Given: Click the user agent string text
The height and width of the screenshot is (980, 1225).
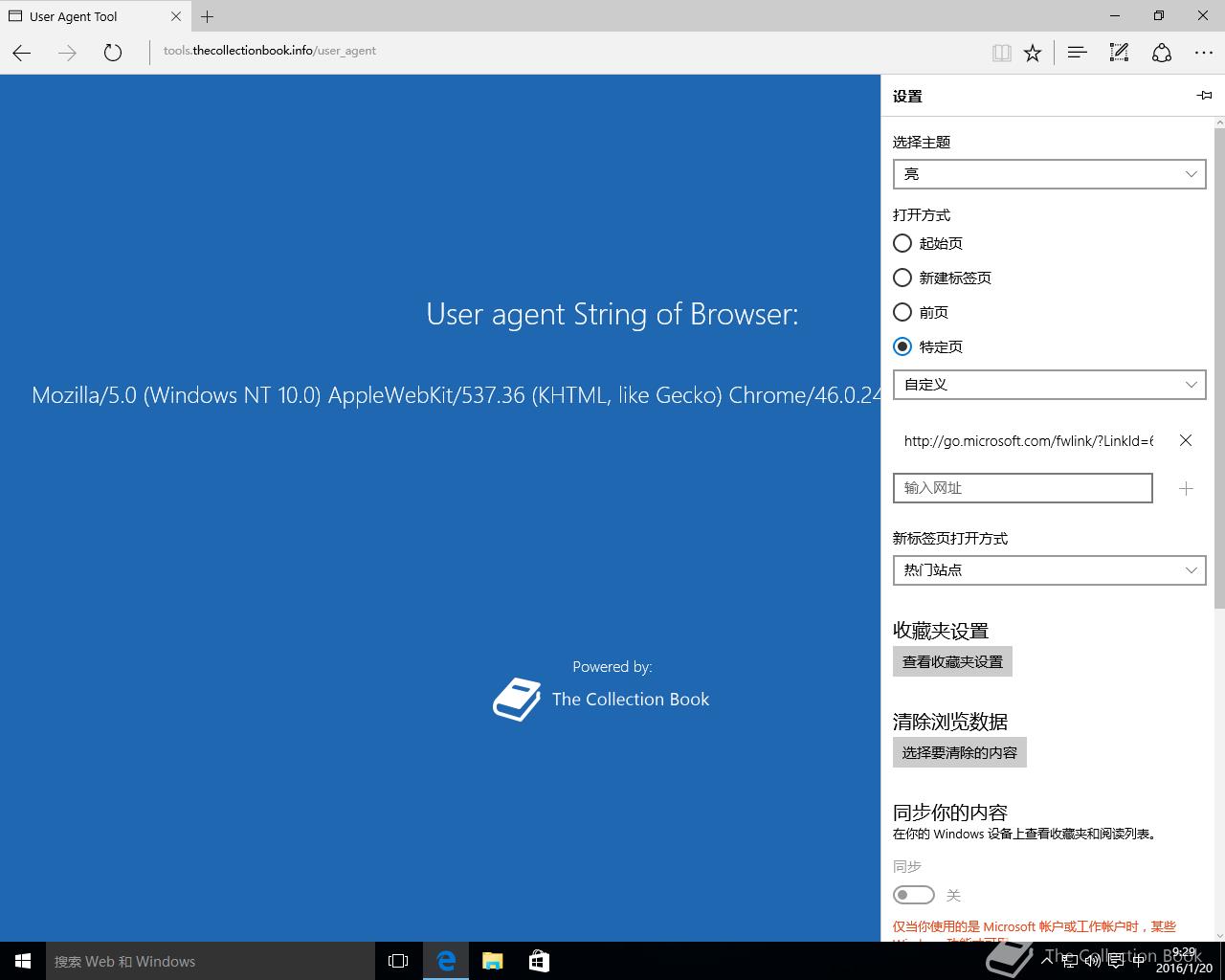Looking at the screenshot, I should 456,395.
